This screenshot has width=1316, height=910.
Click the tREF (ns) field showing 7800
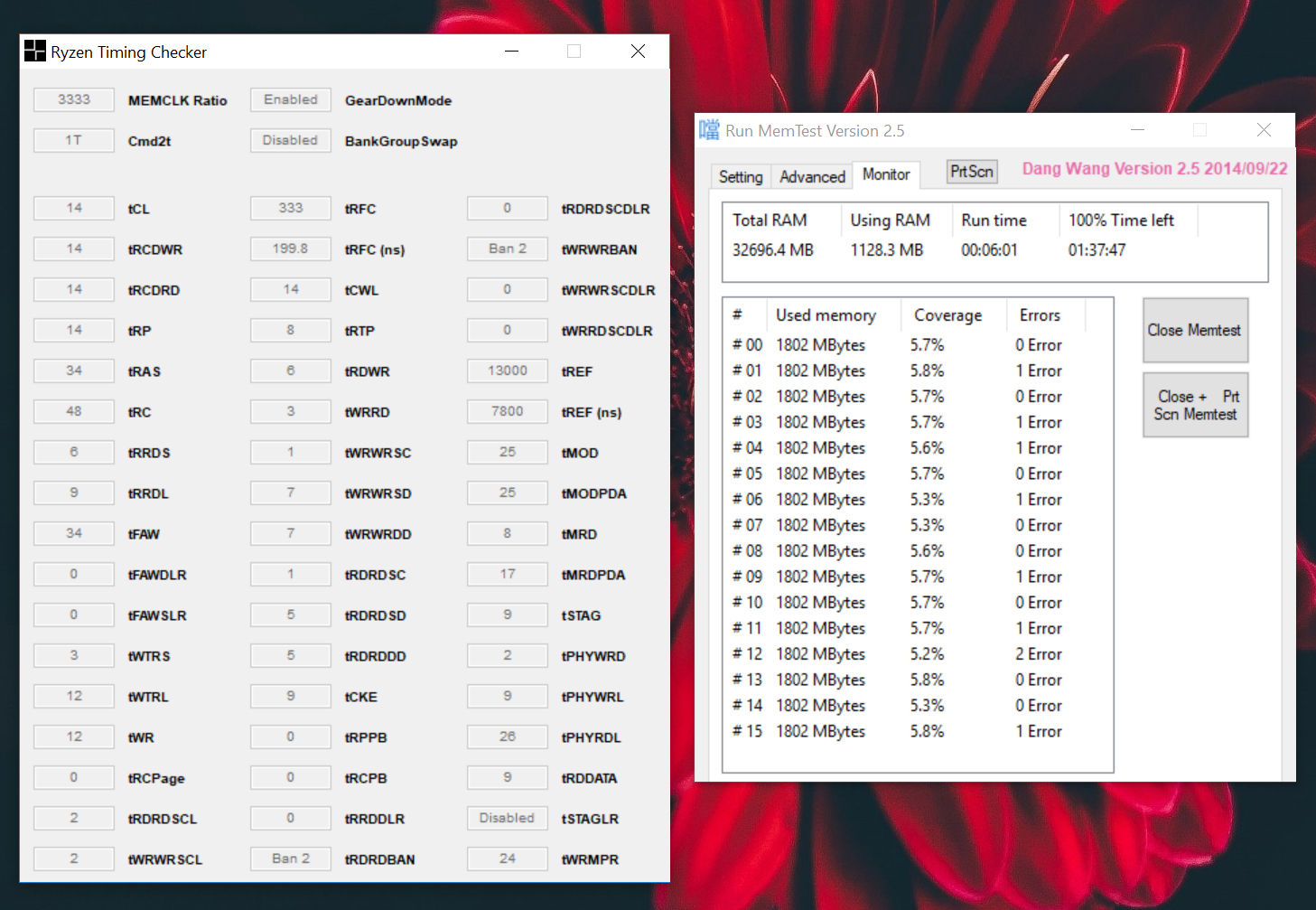click(508, 411)
